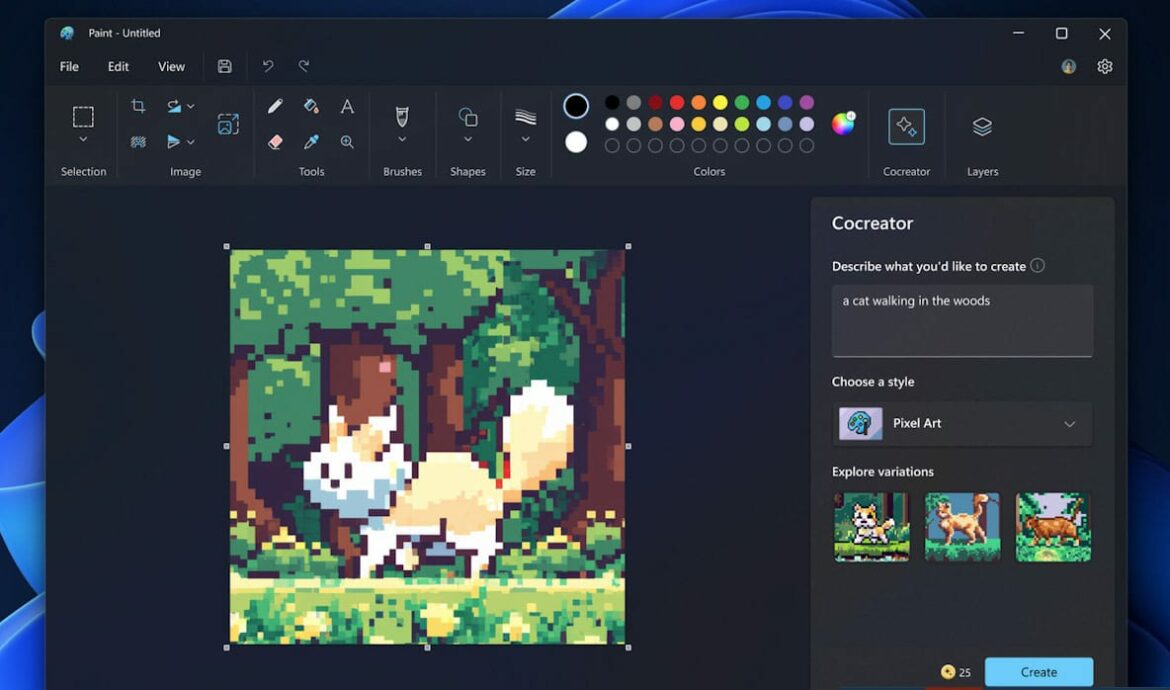Screen dimensions: 1170x690
Task: Pick the Color picker eyedropper tool
Action: [x=311, y=142]
